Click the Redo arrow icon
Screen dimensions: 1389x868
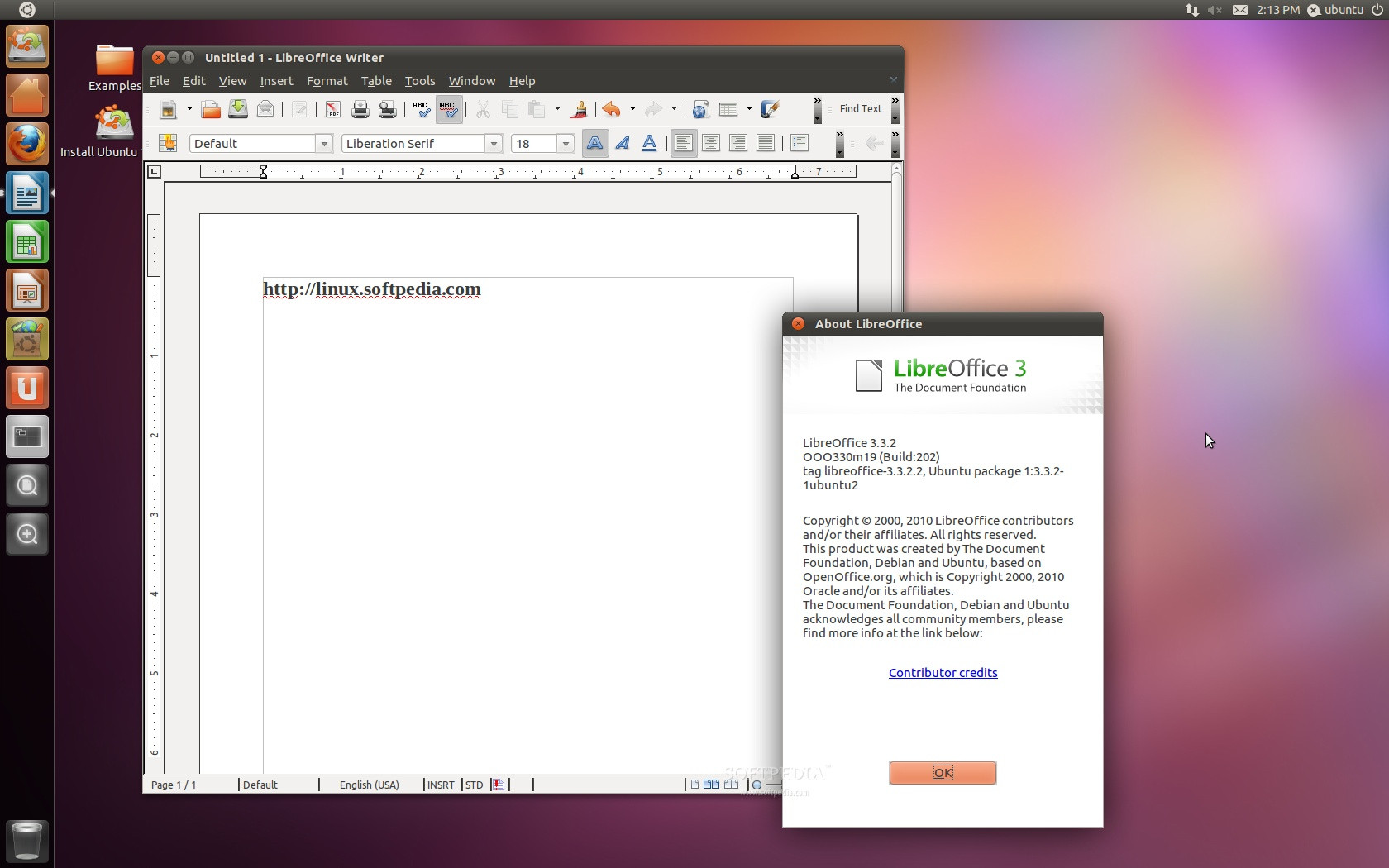(x=653, y=109)
